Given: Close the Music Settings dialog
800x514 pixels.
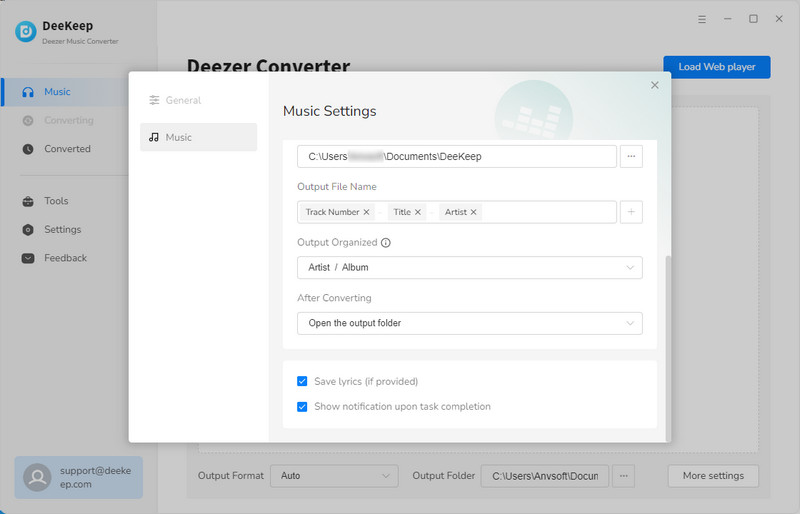Looking at the screenshot, I should click(655, 85).
